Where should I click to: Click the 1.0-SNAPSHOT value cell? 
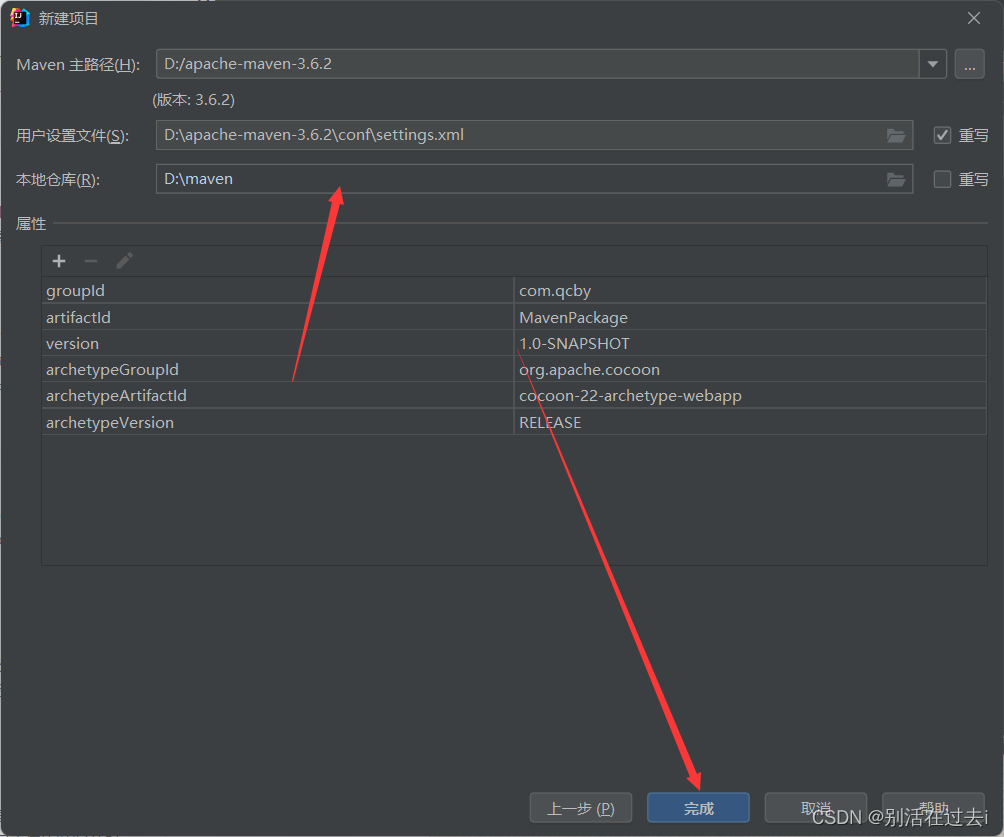[750, 344]
